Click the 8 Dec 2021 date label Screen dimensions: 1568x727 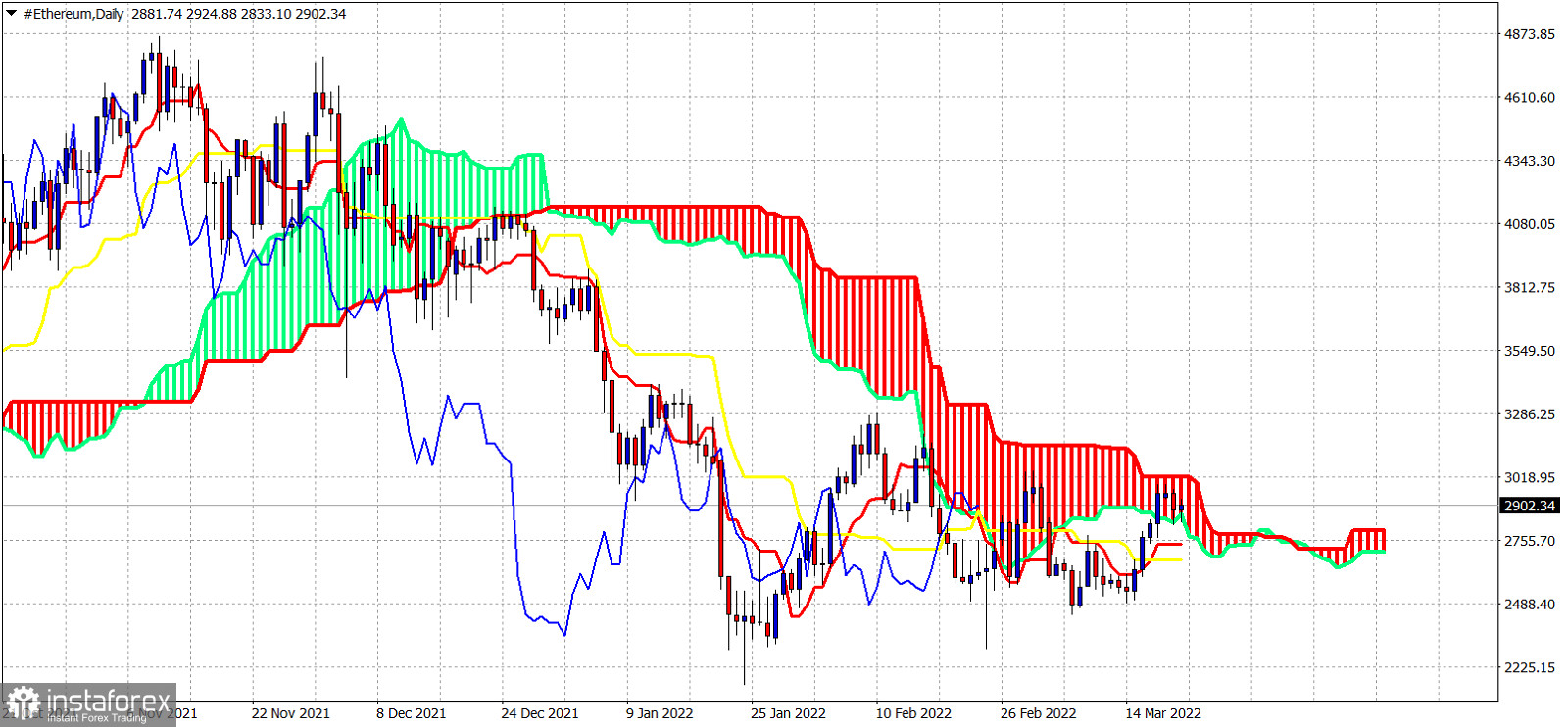pyautogui.click(x=412, y=713)
